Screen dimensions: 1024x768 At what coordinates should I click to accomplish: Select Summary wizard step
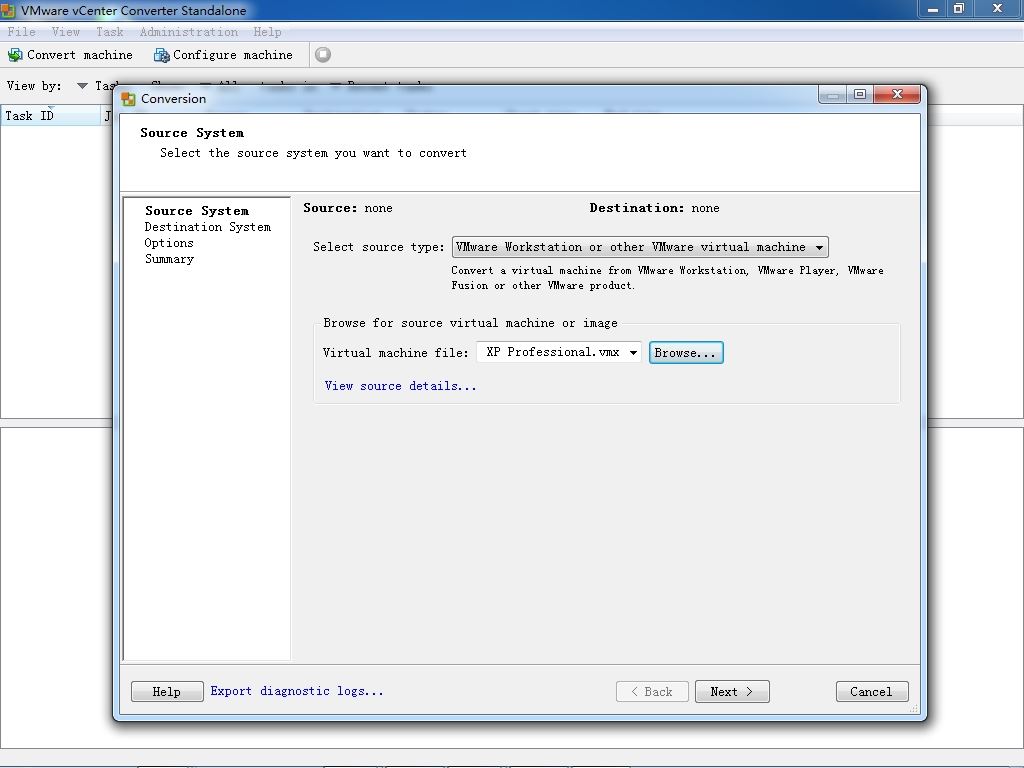pyautogui.click(x=169, y=259)
